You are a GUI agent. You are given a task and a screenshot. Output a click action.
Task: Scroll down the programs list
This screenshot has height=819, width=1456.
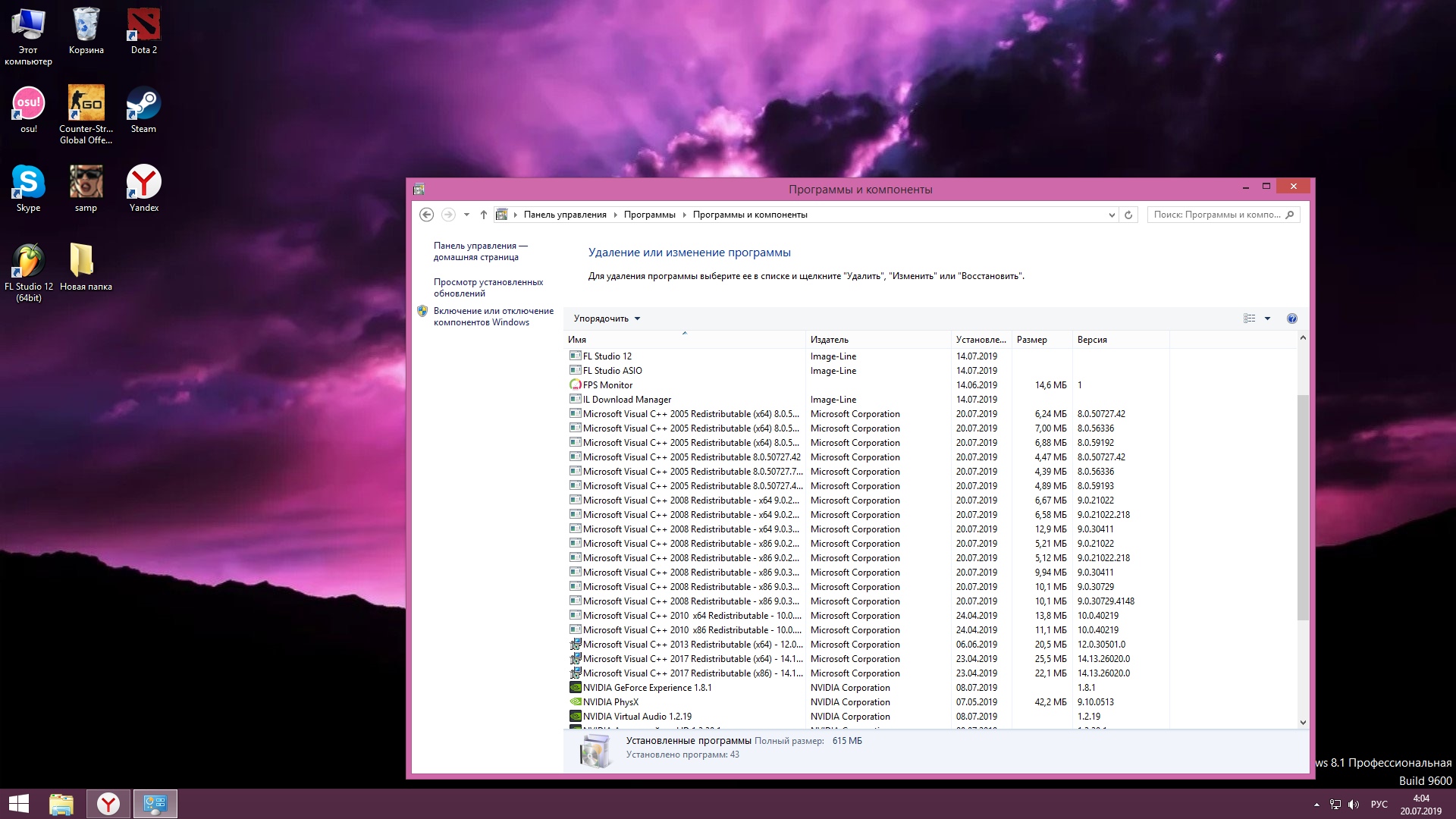[x=1301, y=721]
